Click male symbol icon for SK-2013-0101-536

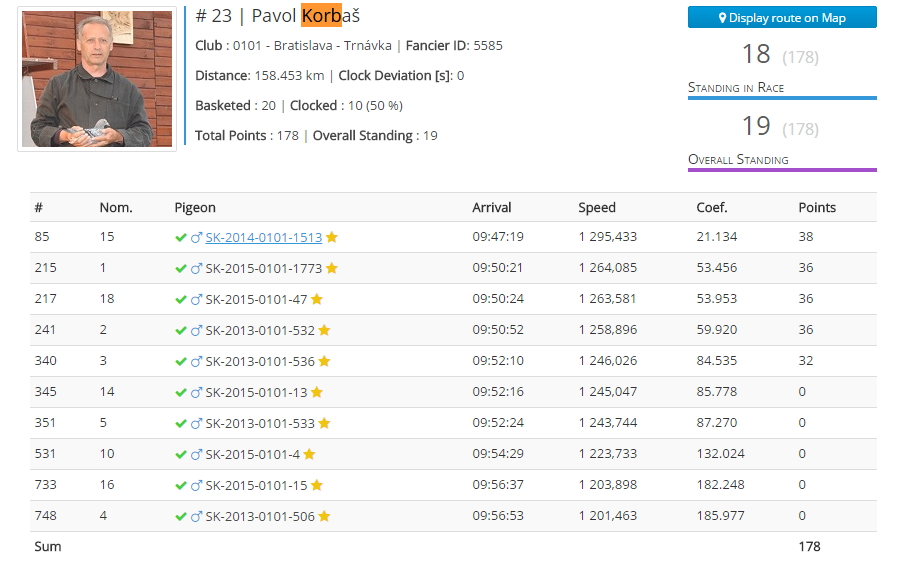tap(196, 362)
